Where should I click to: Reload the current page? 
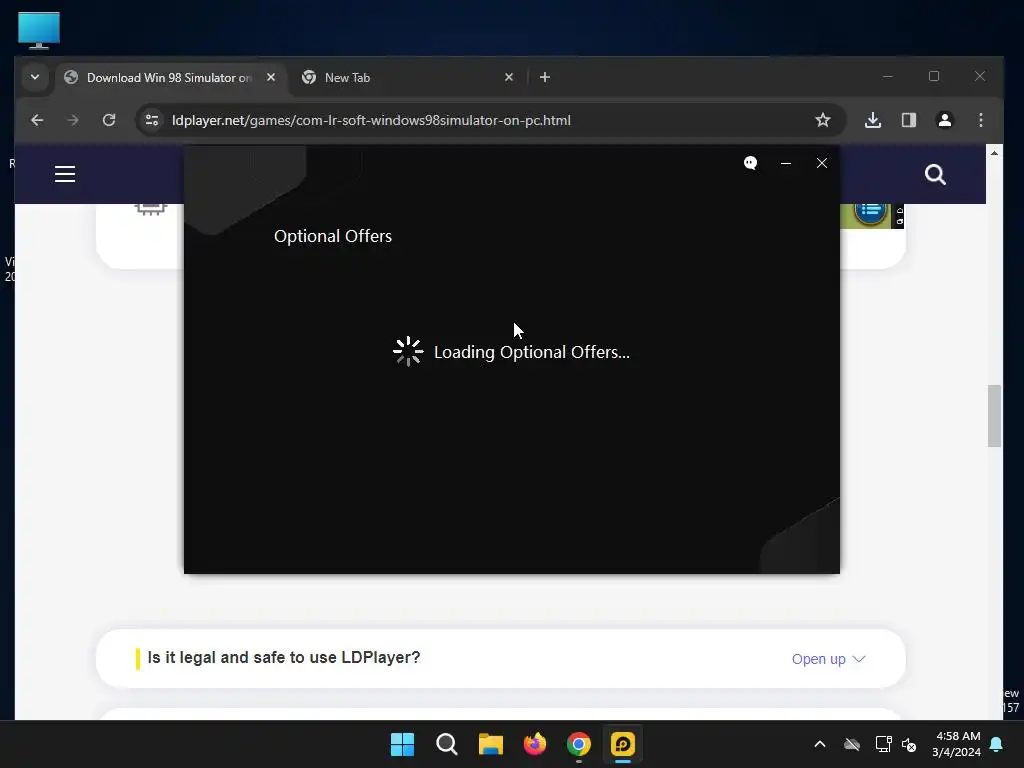[109, 120]
